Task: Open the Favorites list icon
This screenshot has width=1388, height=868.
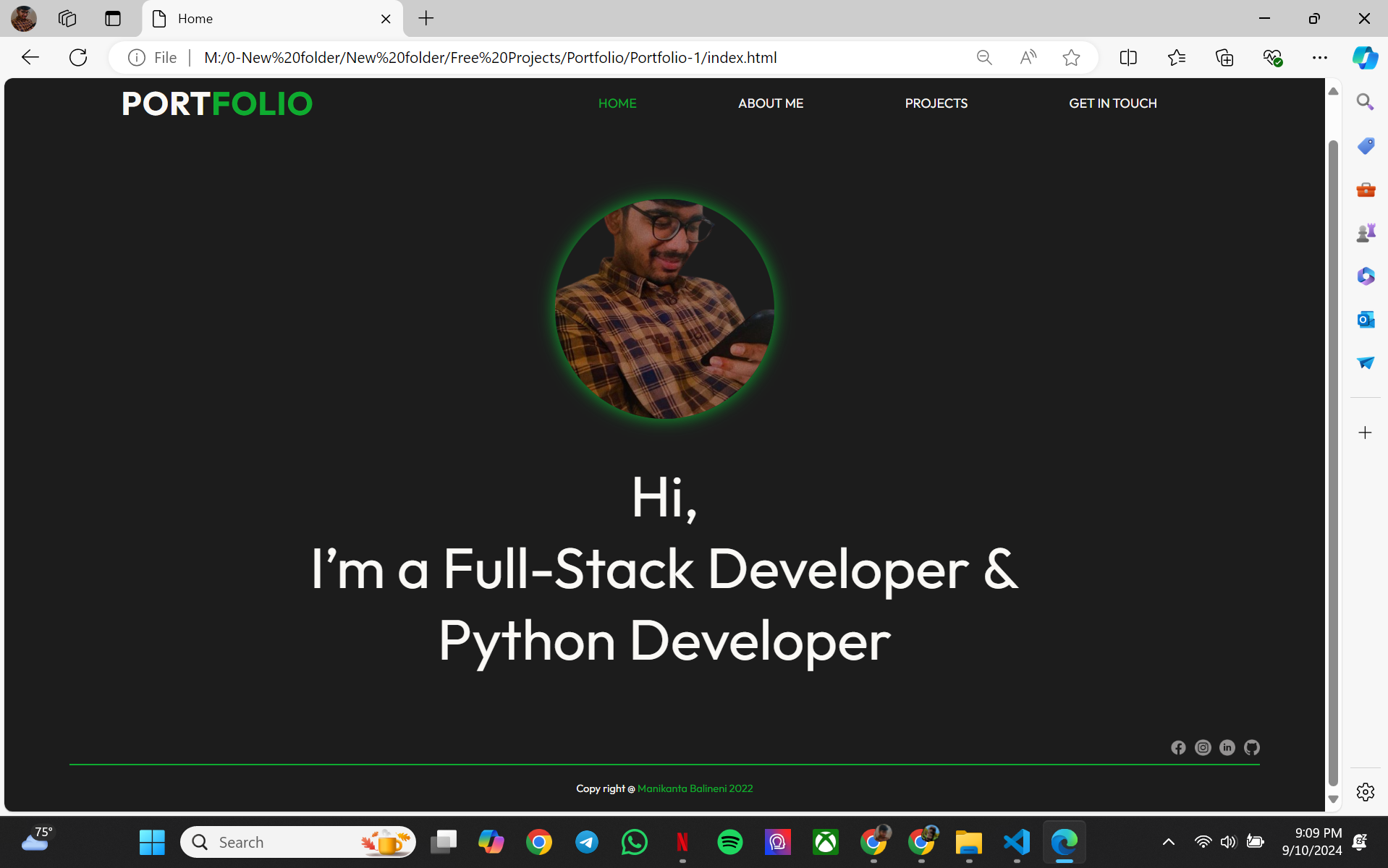Action: (1177, 58)
